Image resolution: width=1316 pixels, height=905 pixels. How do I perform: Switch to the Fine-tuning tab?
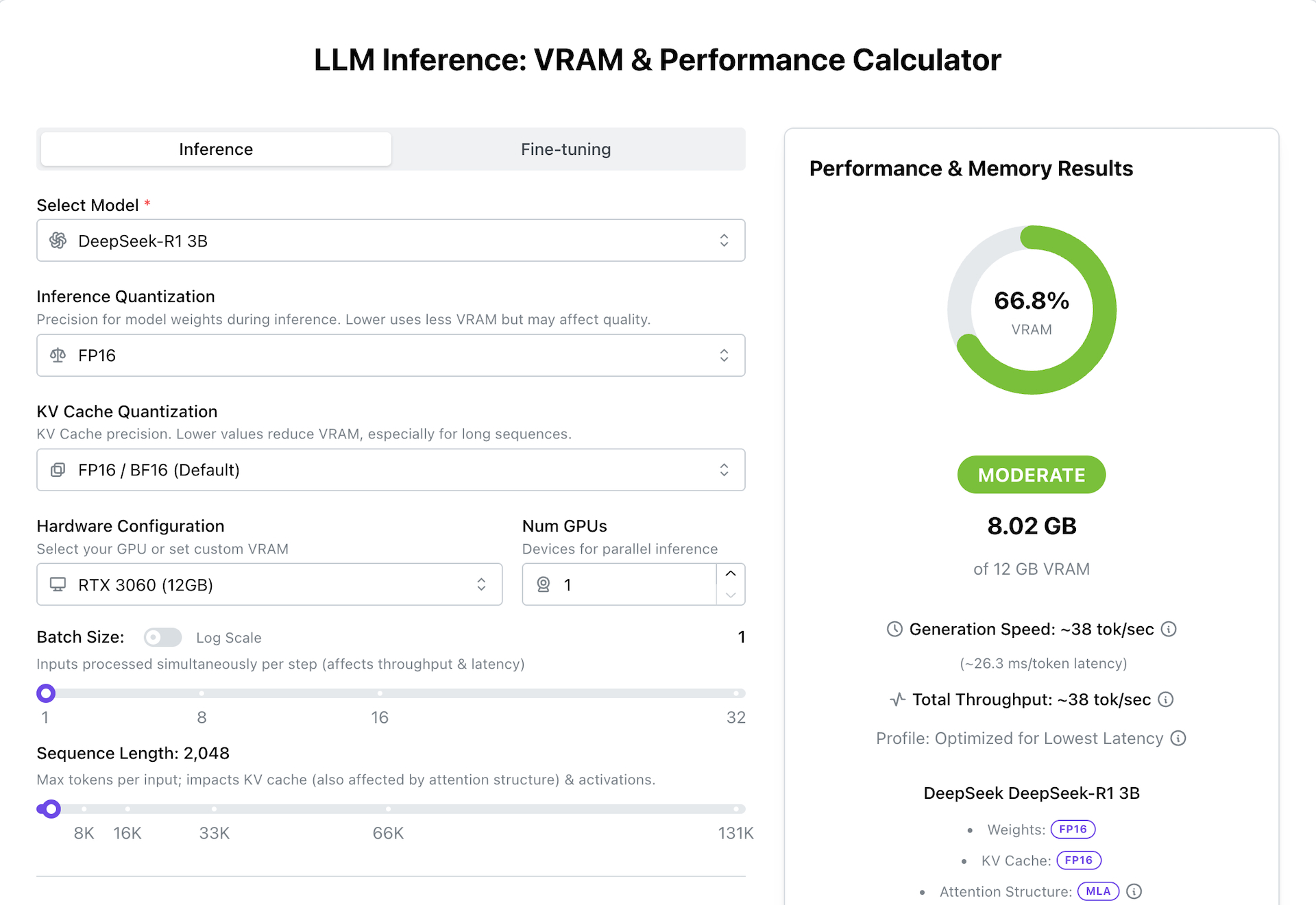point(565,149)
